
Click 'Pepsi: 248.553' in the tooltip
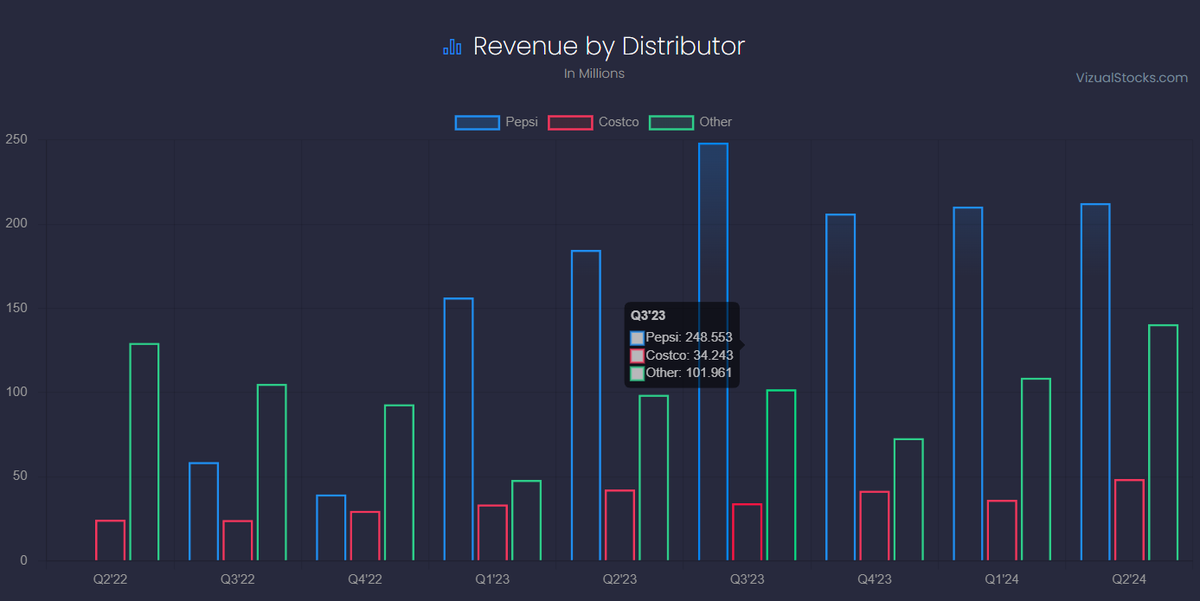689,338
